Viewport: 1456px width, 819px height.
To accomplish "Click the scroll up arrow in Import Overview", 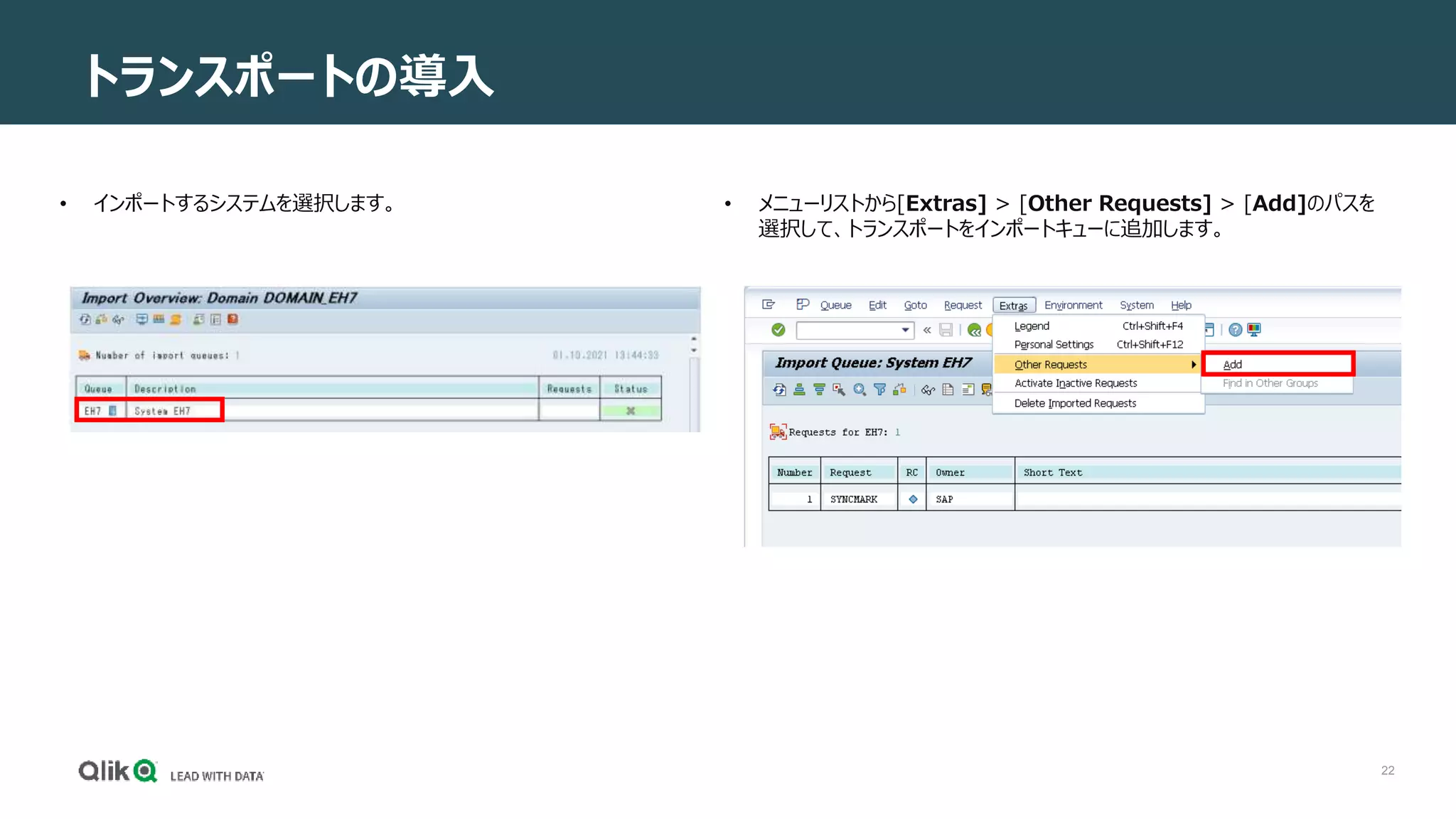I will [694, 339].
